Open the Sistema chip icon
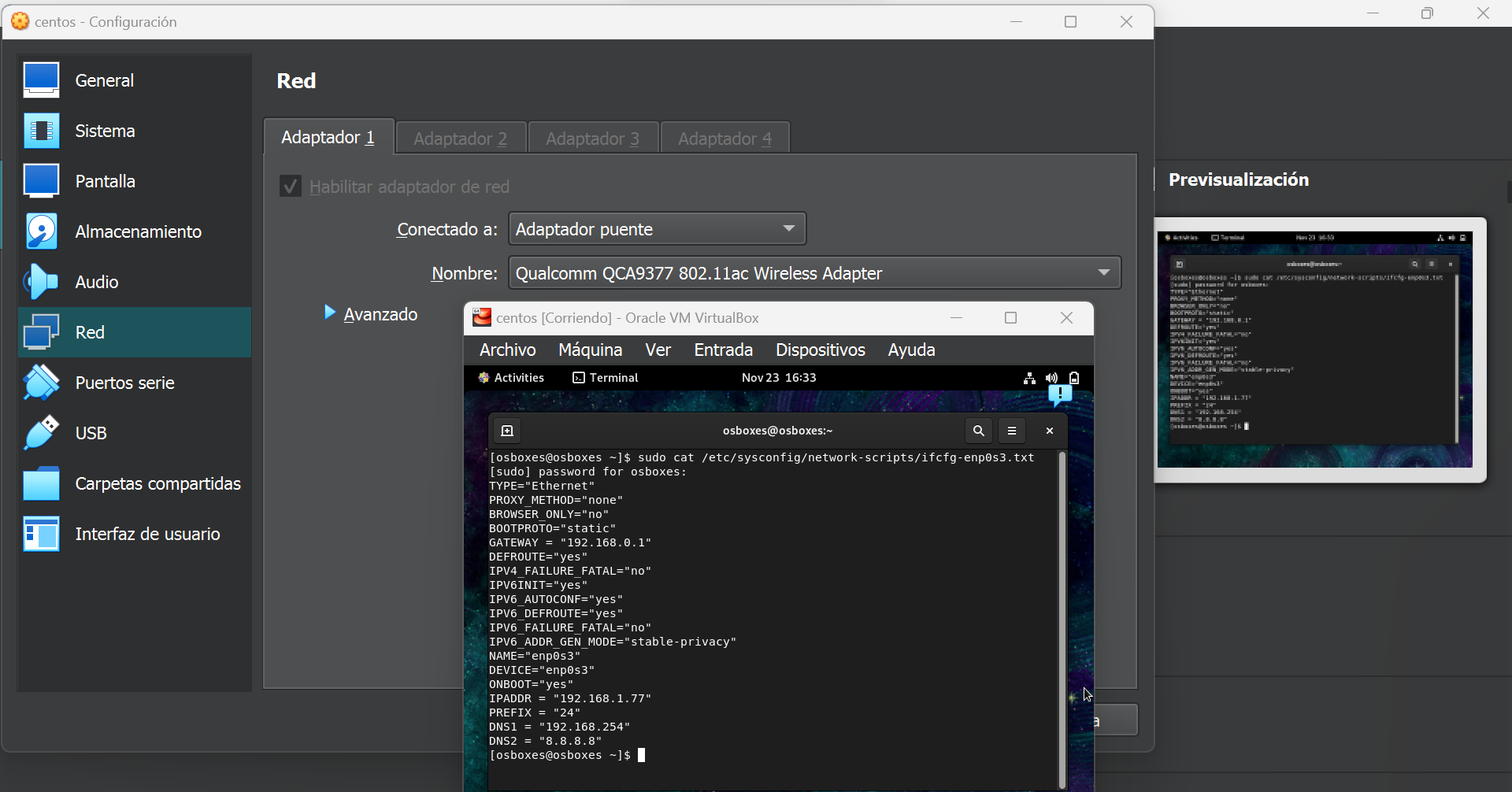 41,131
